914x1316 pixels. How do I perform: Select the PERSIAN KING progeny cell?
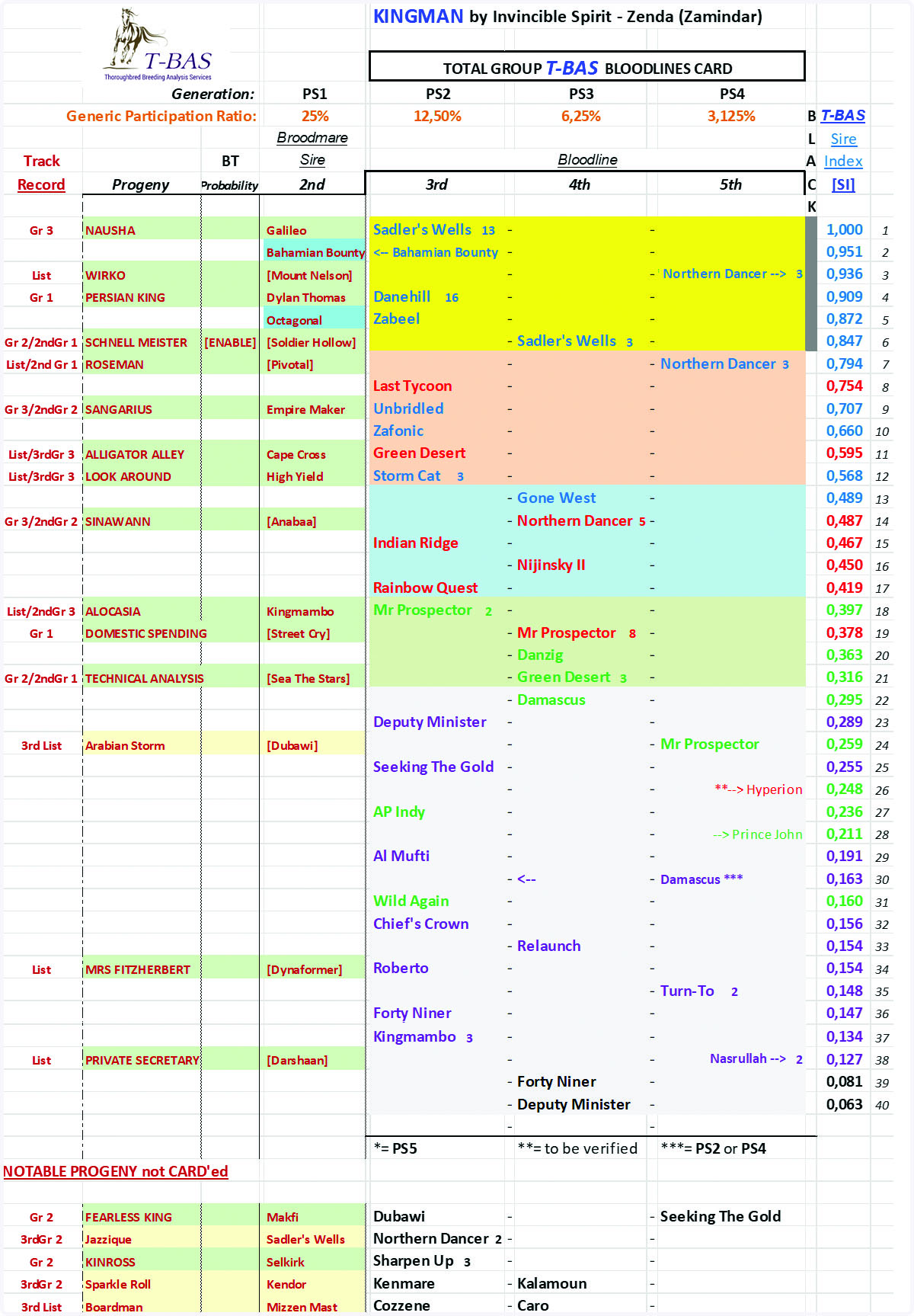point(125,297)
